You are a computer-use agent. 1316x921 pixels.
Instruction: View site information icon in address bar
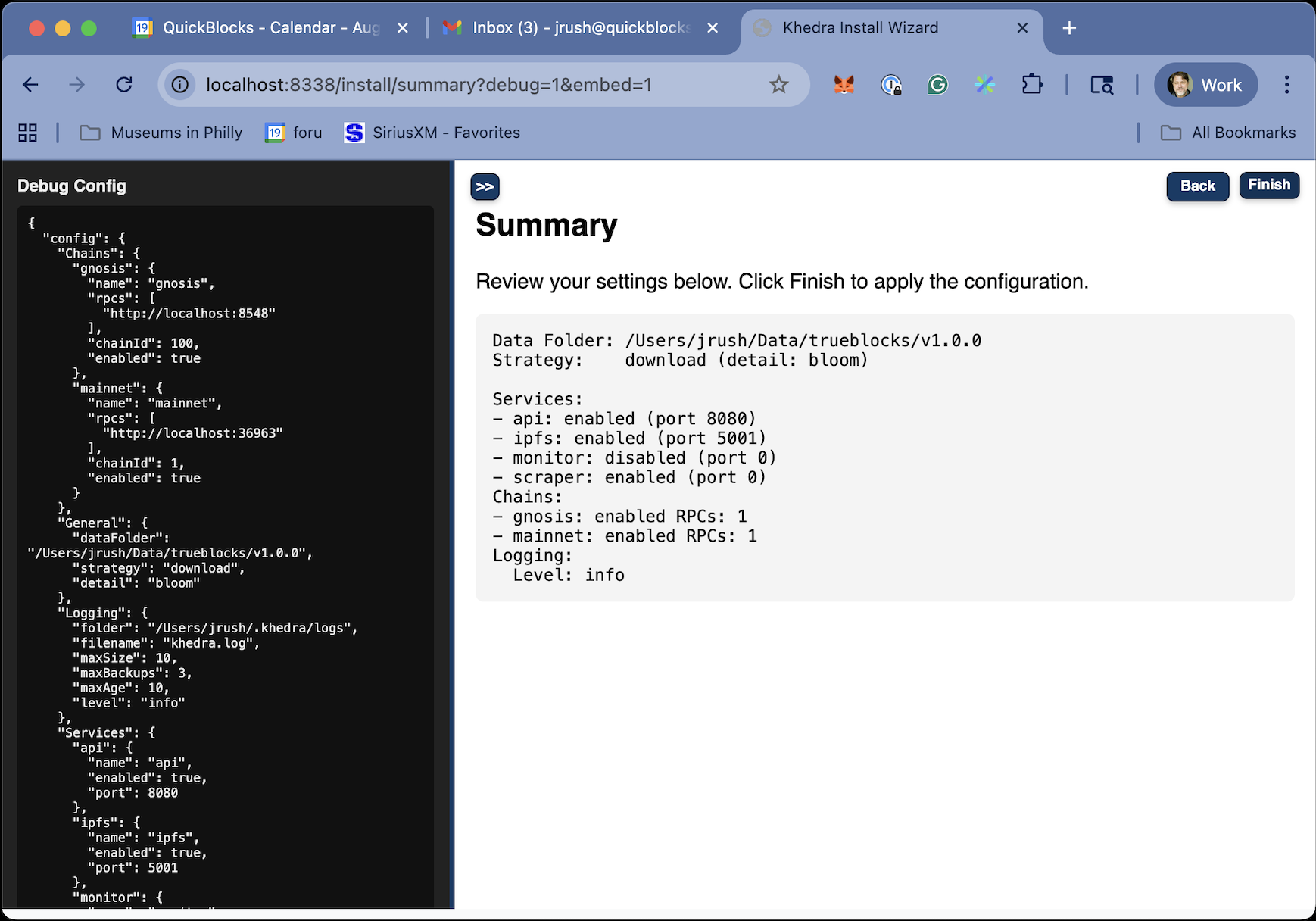[x=180, y=85]
